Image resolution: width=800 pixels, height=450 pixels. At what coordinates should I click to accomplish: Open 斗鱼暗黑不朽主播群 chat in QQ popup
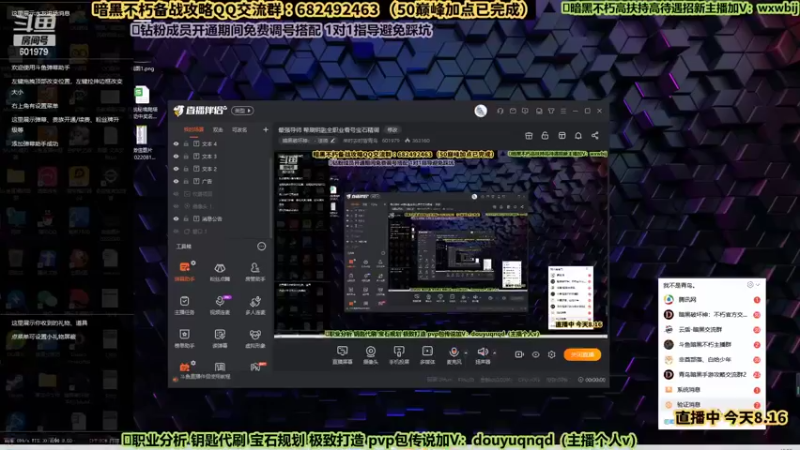(712, 344)
